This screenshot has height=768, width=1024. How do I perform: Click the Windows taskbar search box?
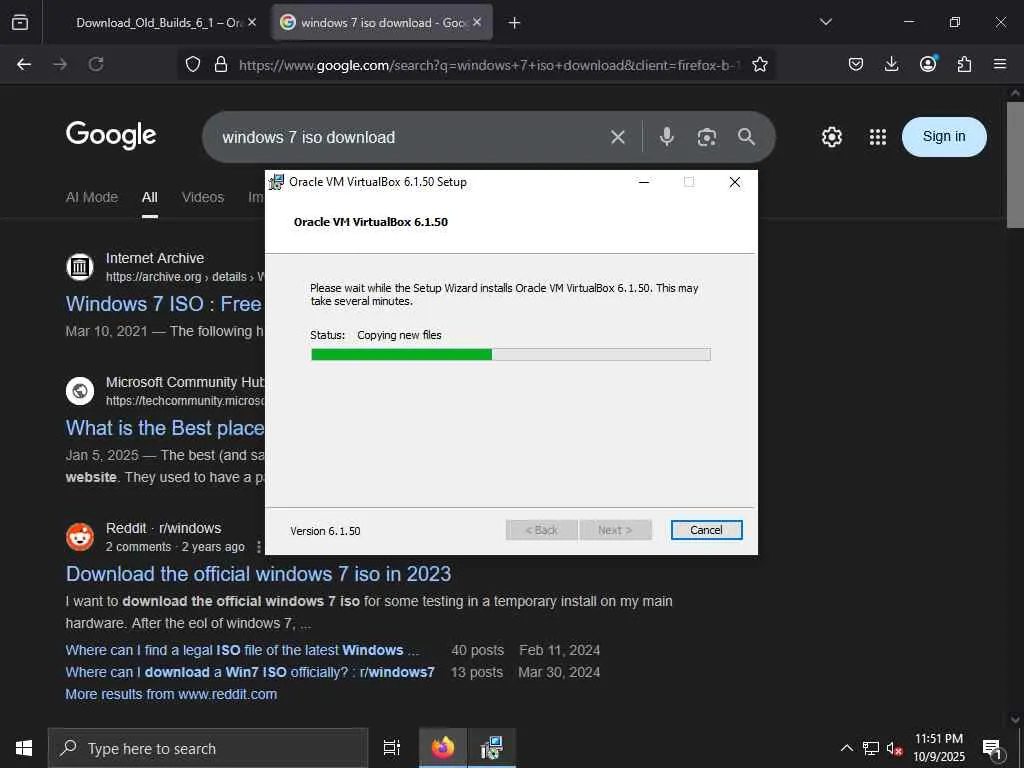click(208, 748)
